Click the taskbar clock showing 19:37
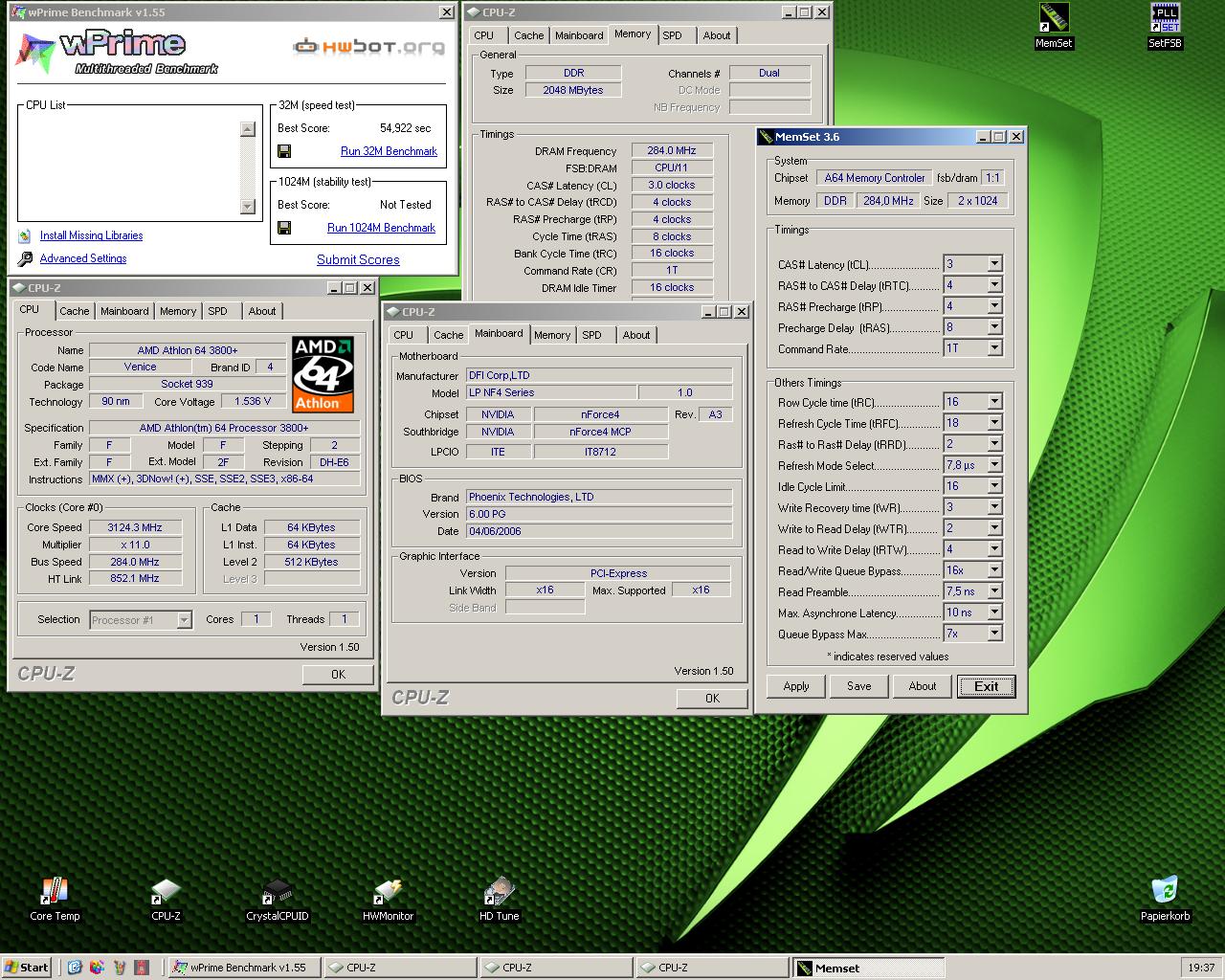Viewport: 1225px width, 980px height. click(x=1201, y=968)
